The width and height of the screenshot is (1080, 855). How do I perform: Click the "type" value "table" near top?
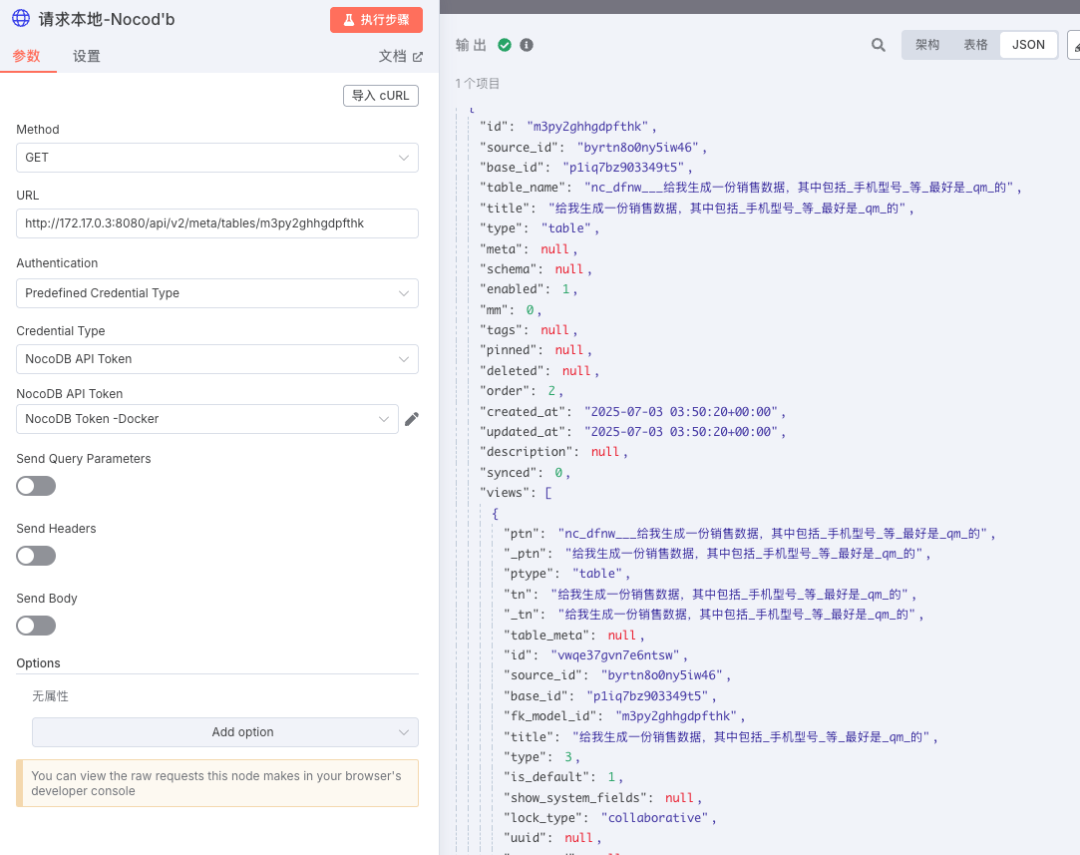click(x=566, y=229)
